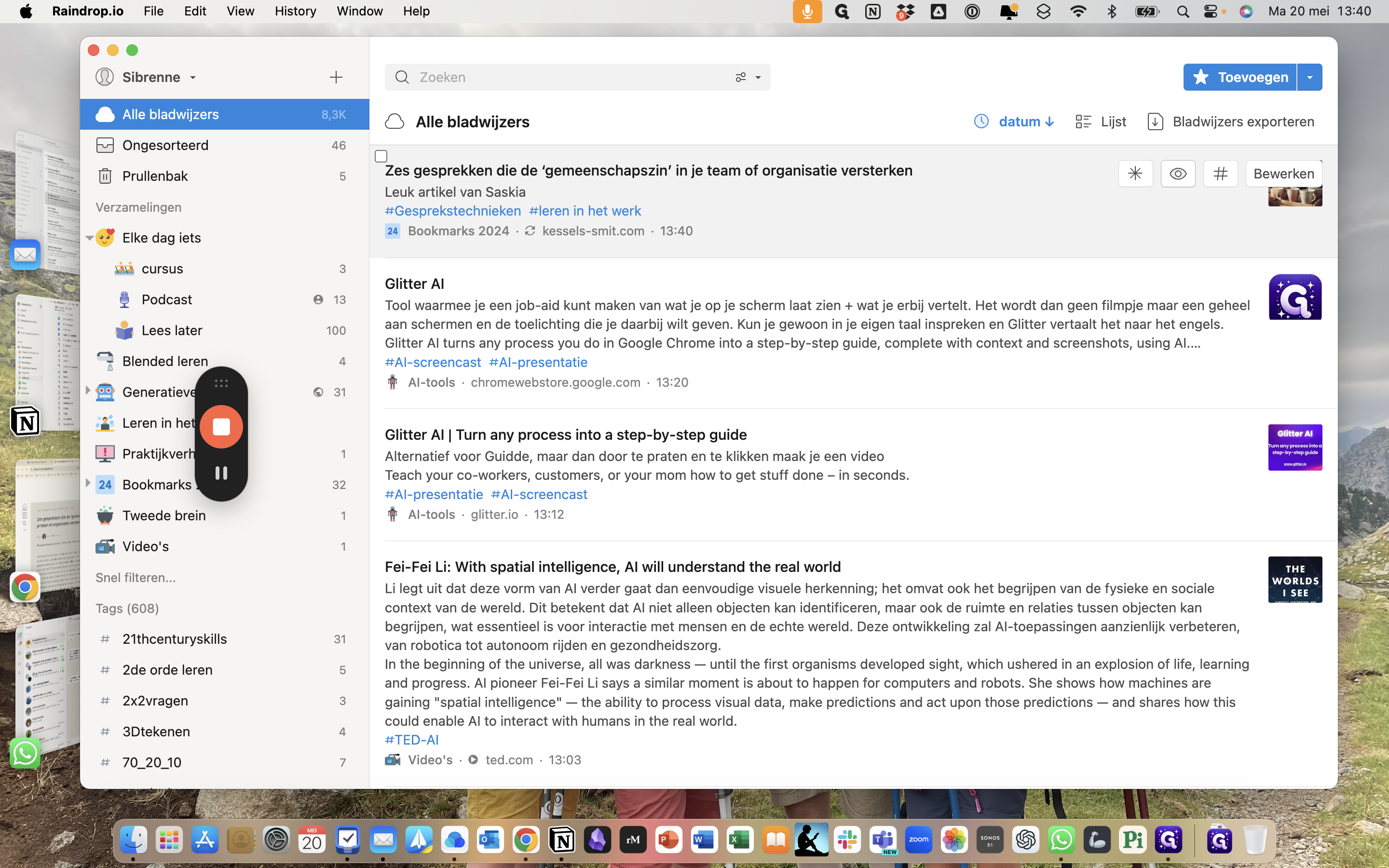Toggle the eye preview icon on first bookmark
The height and width of the screenshot is (868, 1389).
1178,174
